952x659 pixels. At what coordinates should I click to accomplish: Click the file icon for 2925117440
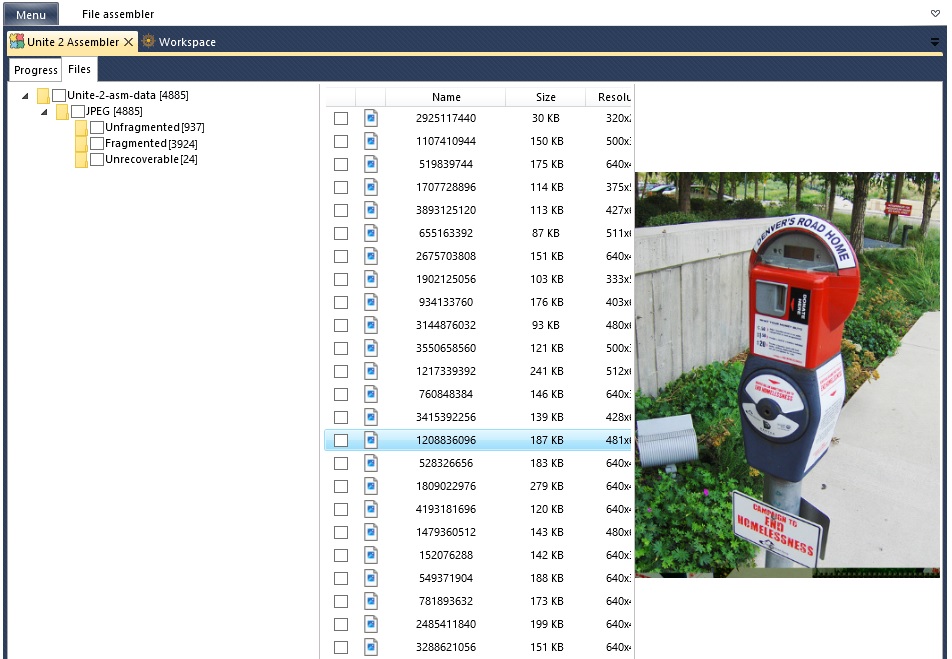(x=371, y=118)
